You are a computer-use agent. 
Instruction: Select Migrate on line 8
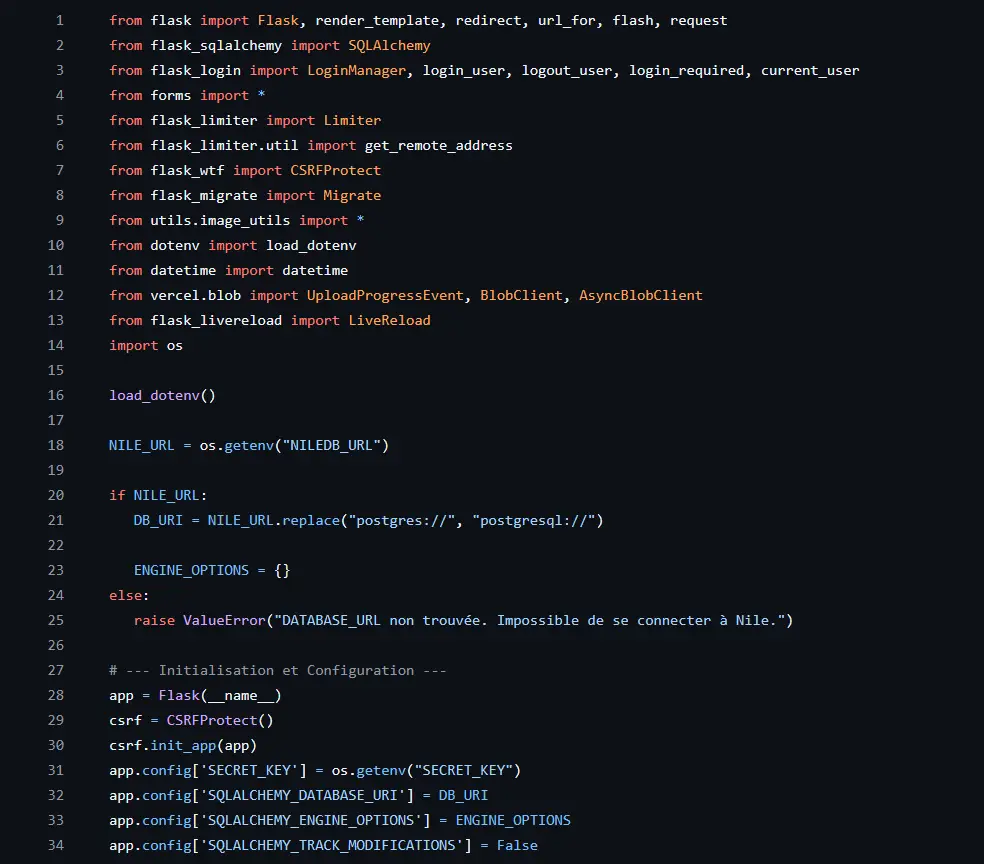352,195
